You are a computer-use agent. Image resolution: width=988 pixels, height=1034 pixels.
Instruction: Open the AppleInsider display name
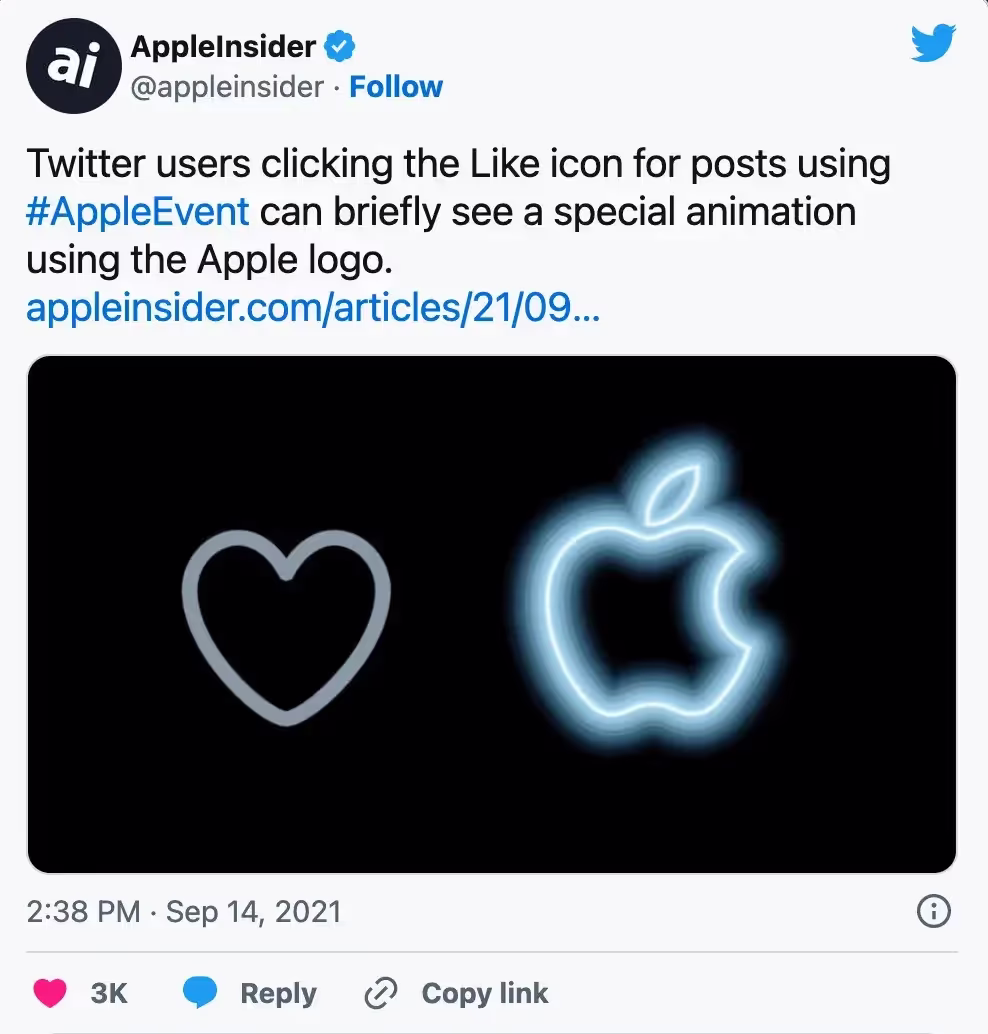[x=223, y=46]
